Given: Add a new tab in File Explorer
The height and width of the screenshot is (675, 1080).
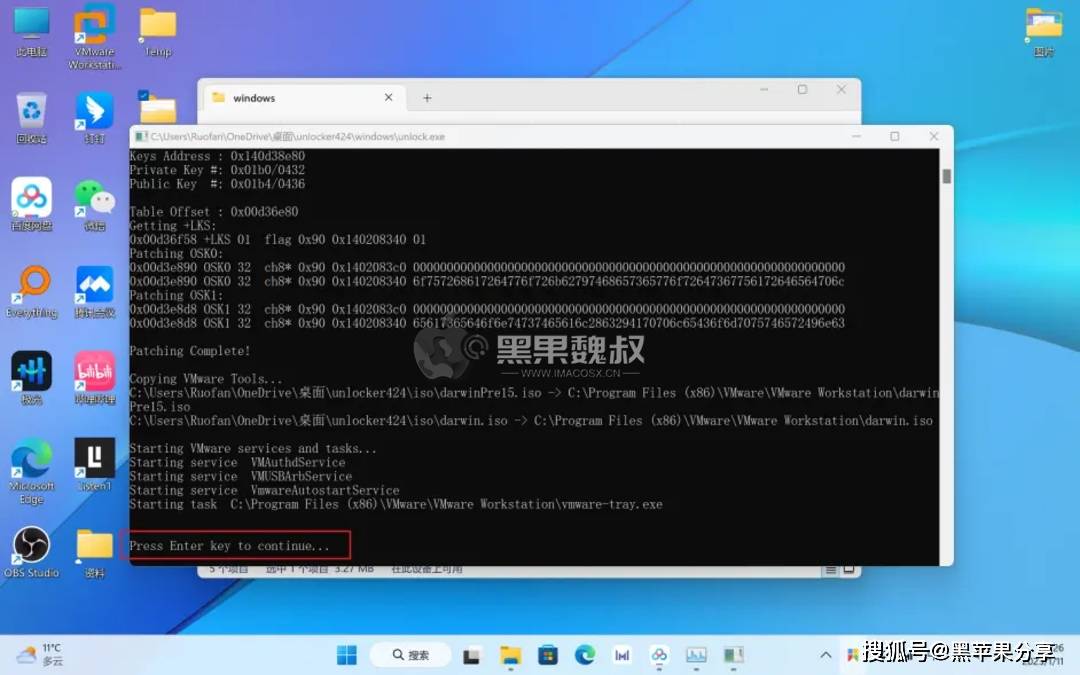Looking at the screenshot, I should point(427,98).
